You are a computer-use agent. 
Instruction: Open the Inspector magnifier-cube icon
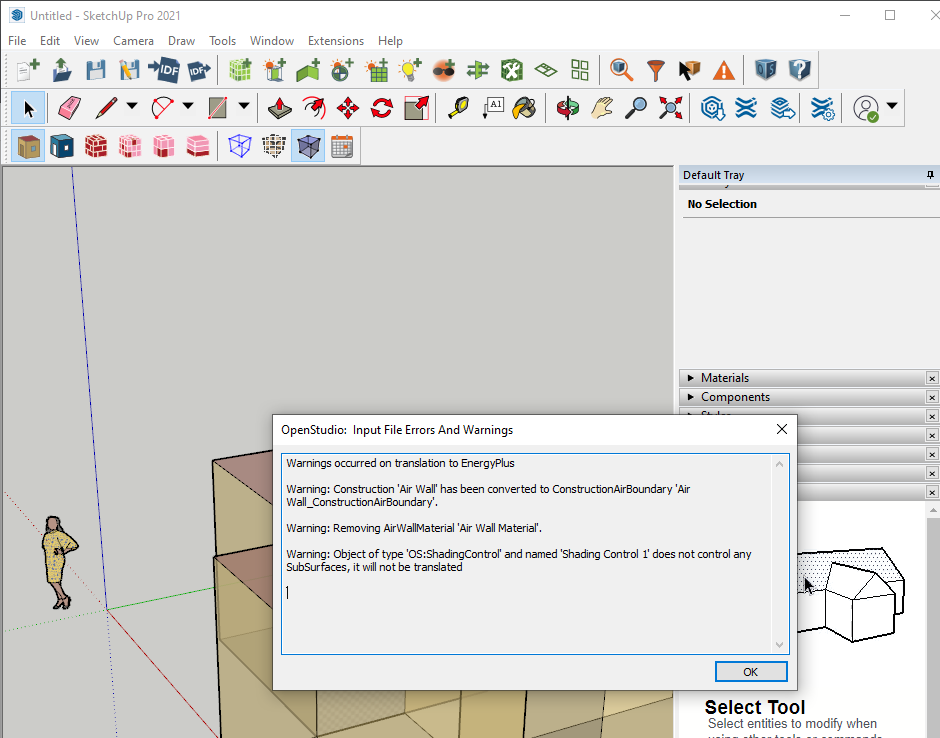[621, 70]
